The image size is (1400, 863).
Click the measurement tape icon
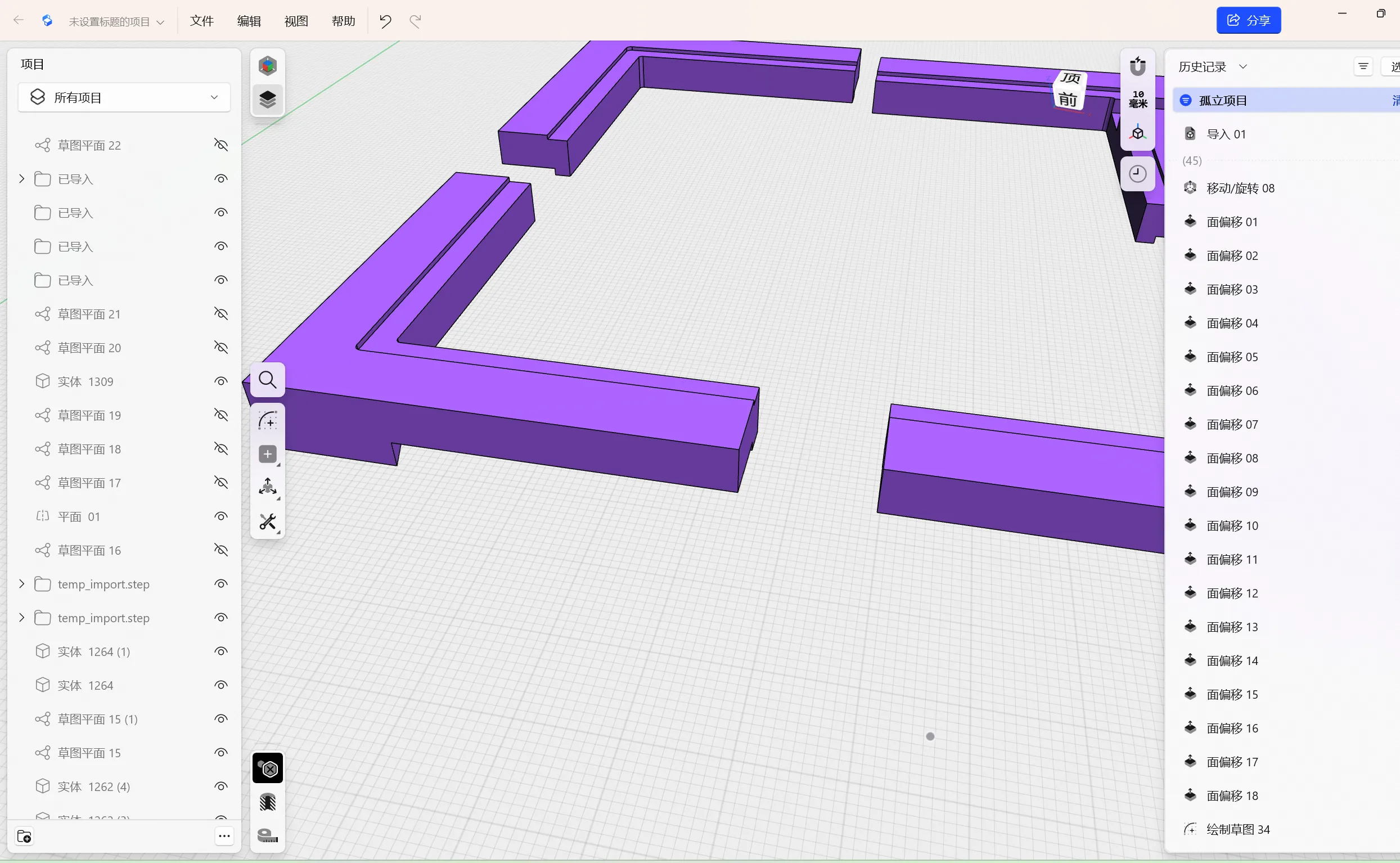[267, 835]
